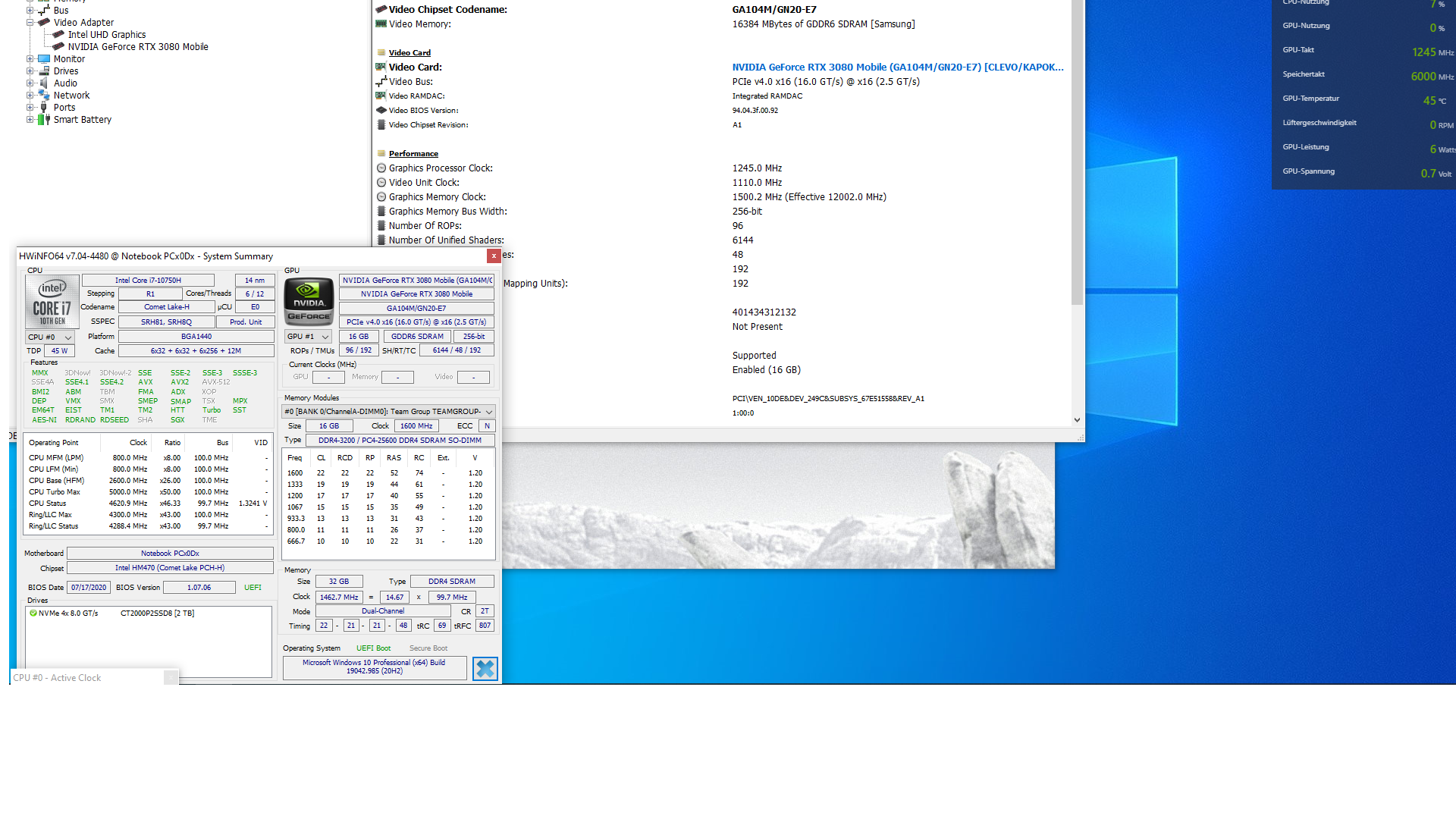
Task: Open the GPU #1 selector dropdown
Action: tap(308, 337)
